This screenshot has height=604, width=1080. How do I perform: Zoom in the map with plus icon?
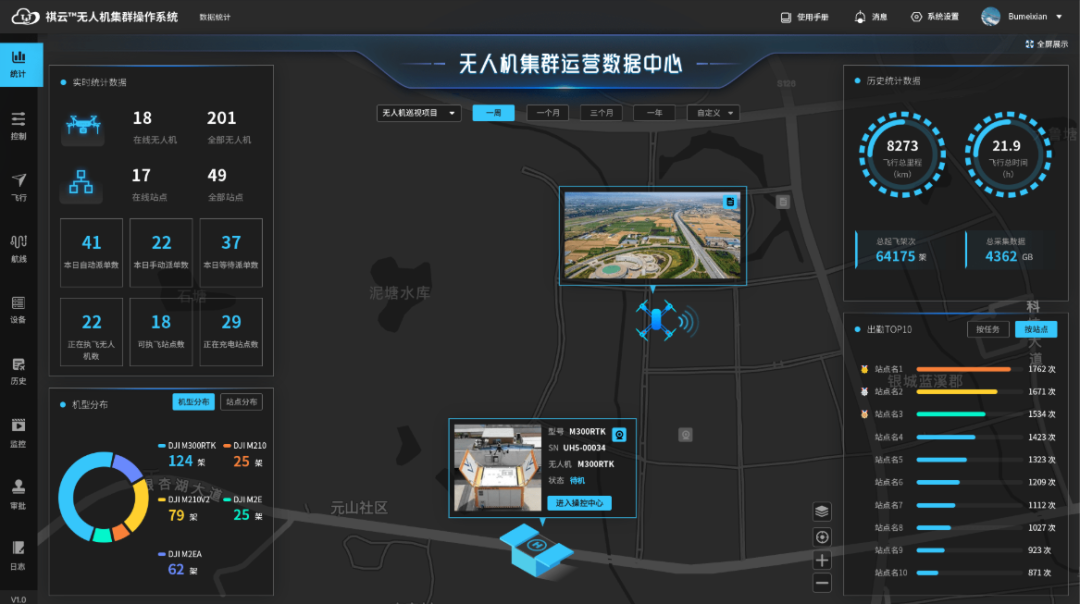tap(822, 560)
